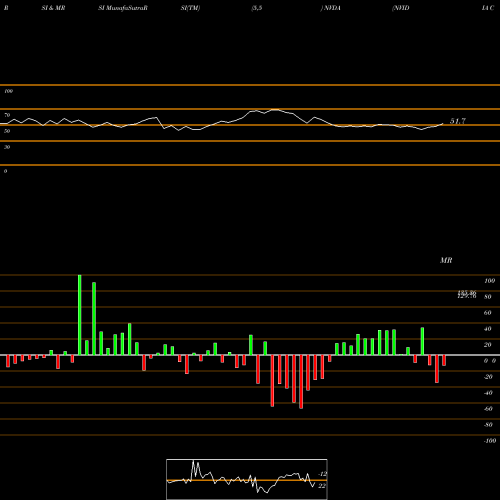Image resolution: width=500 pixels, height=500 pixels.
Task: Click the value 22 in the mini chart
Action: pos(322,486)
